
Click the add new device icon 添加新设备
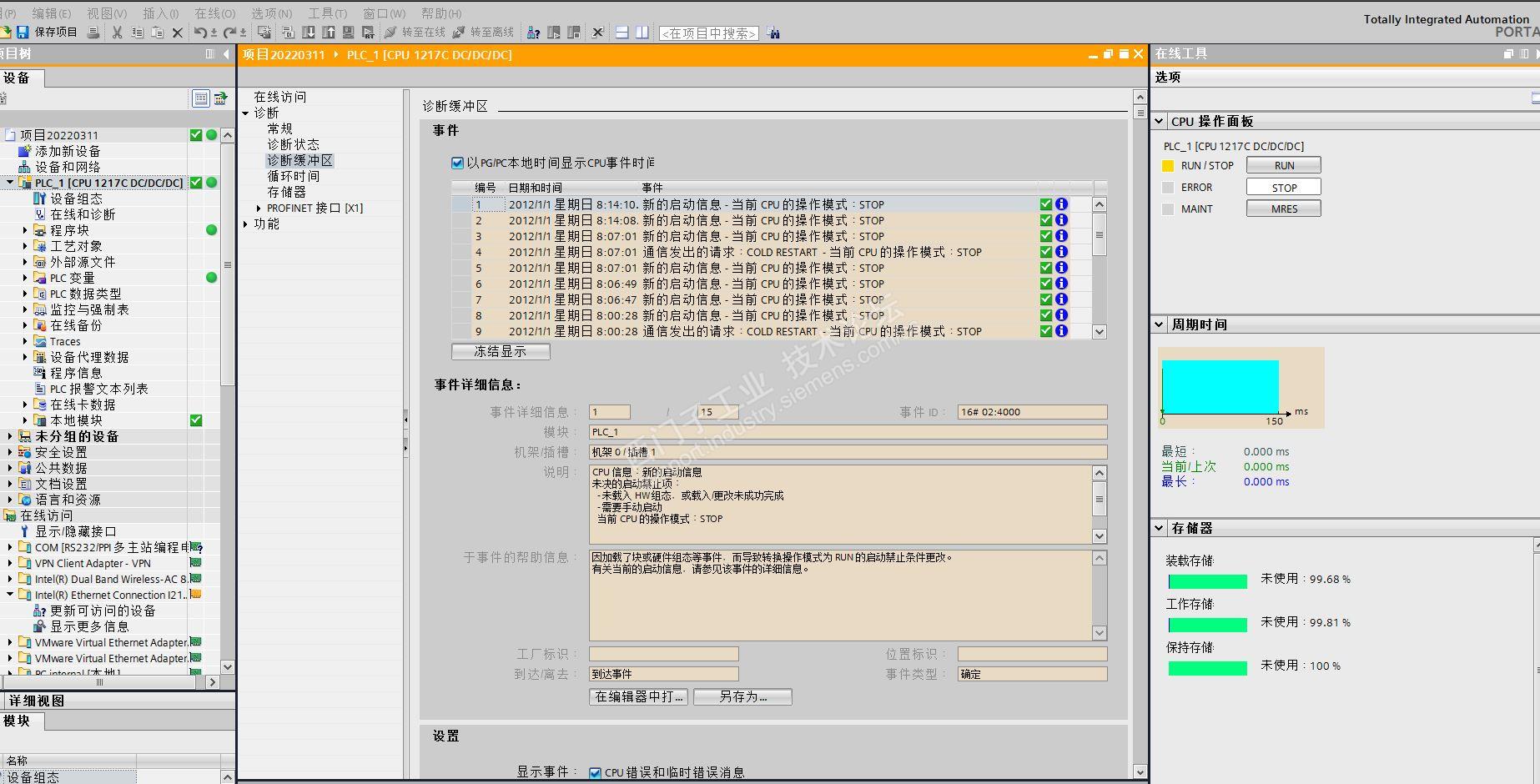[24, 151]
